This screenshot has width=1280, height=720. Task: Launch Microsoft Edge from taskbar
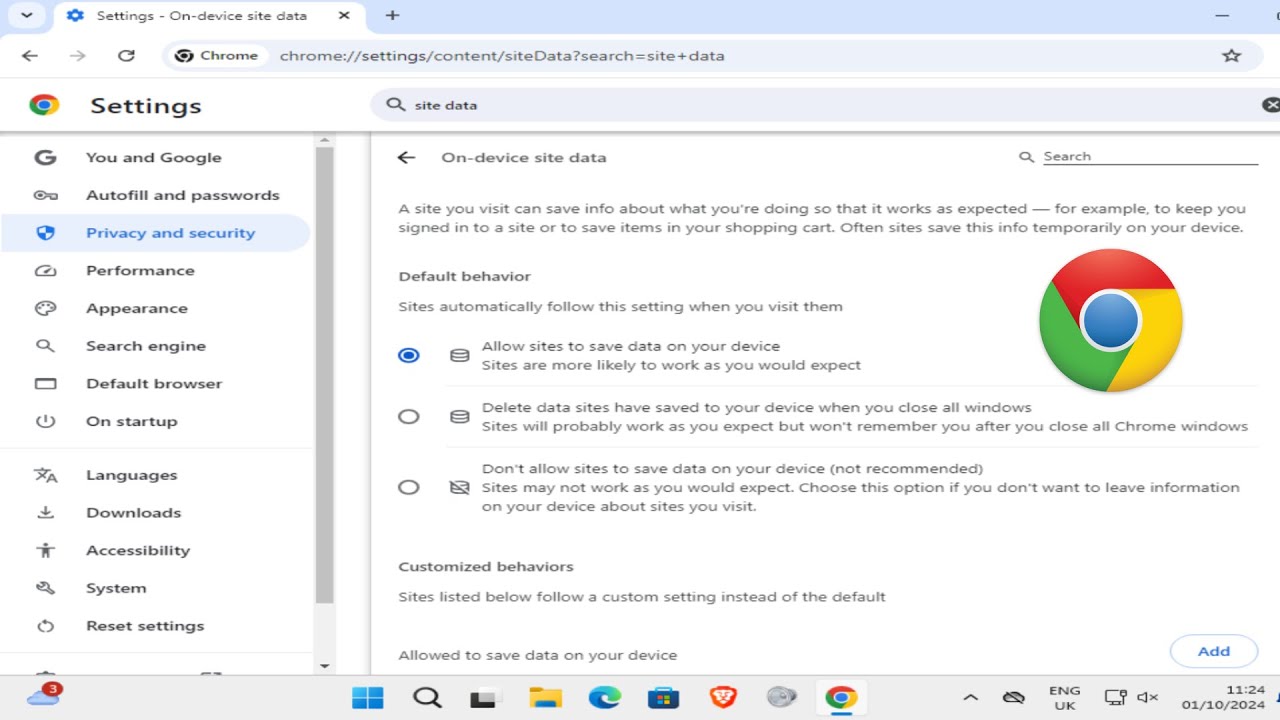[x=604, y=698]
